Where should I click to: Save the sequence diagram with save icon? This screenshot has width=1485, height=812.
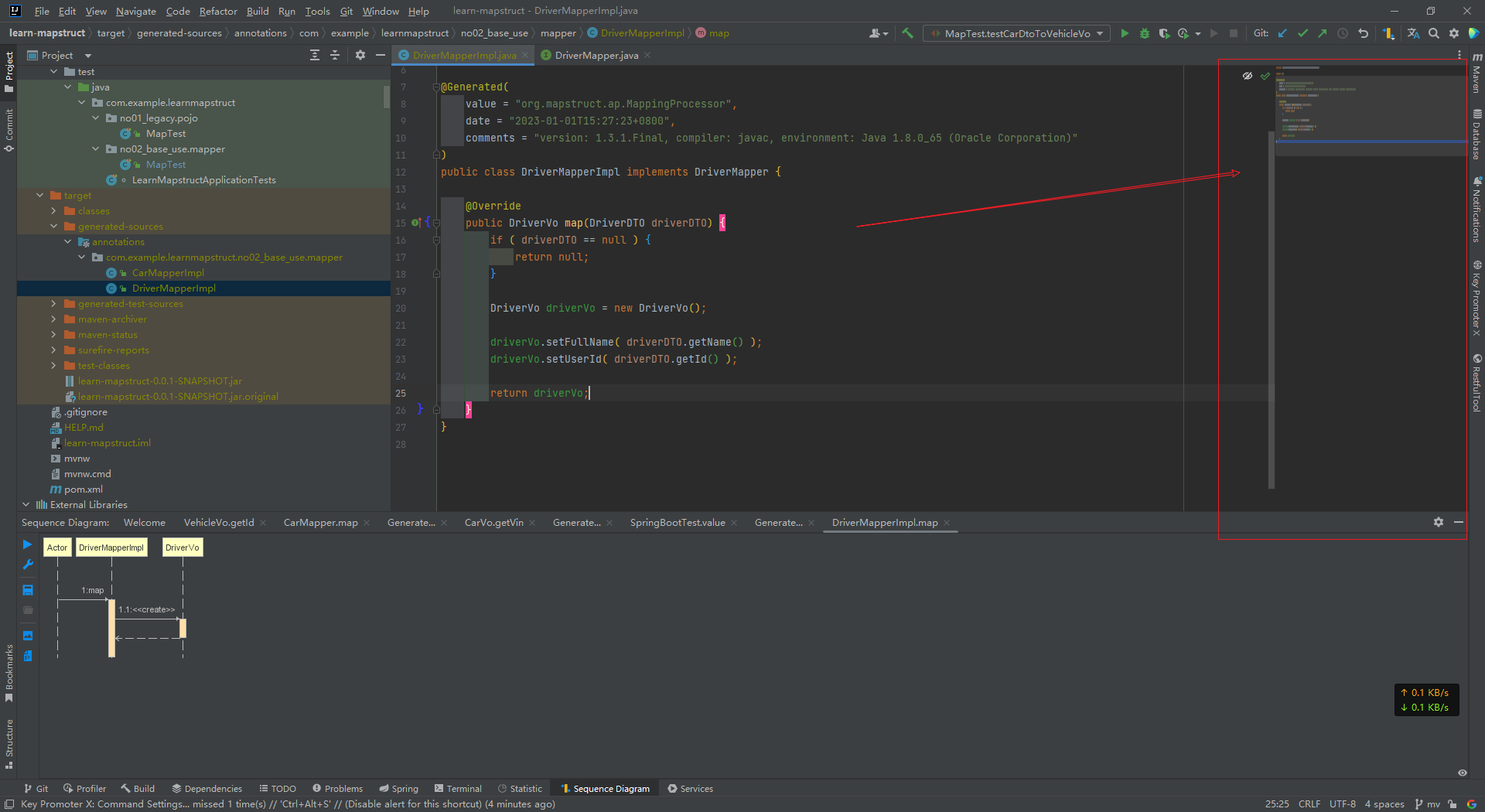pos(28,590)
